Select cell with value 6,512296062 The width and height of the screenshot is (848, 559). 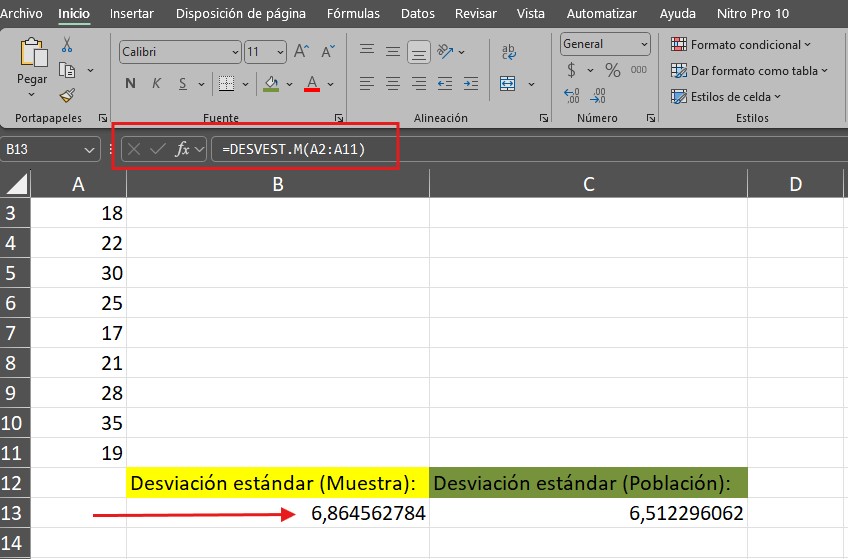point(588,513)
